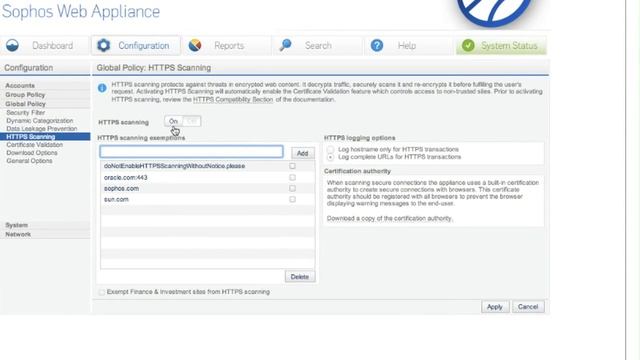Click the Apply button

click(495, 307)
